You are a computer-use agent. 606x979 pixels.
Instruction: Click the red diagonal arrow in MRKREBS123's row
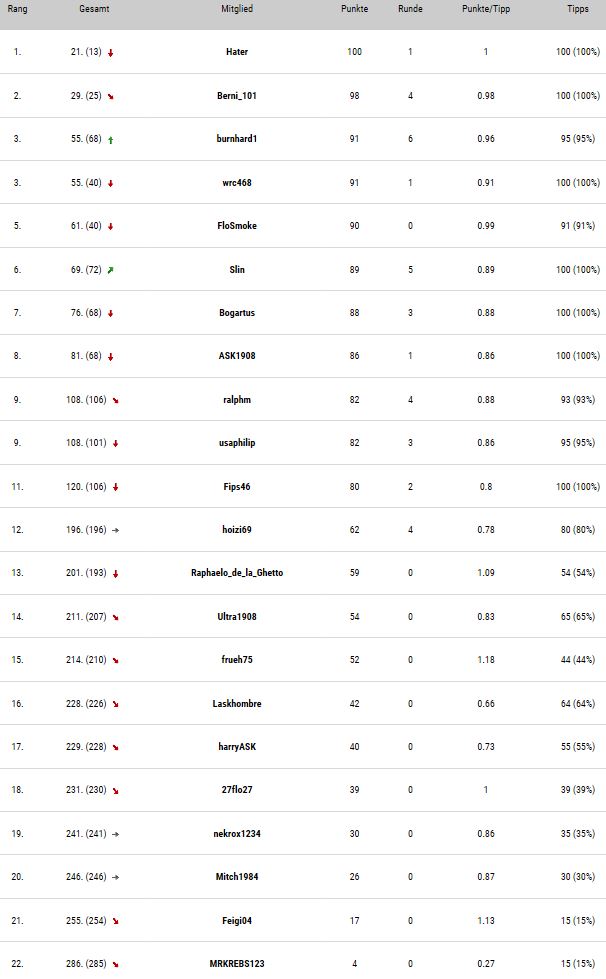tap(115, 964)
